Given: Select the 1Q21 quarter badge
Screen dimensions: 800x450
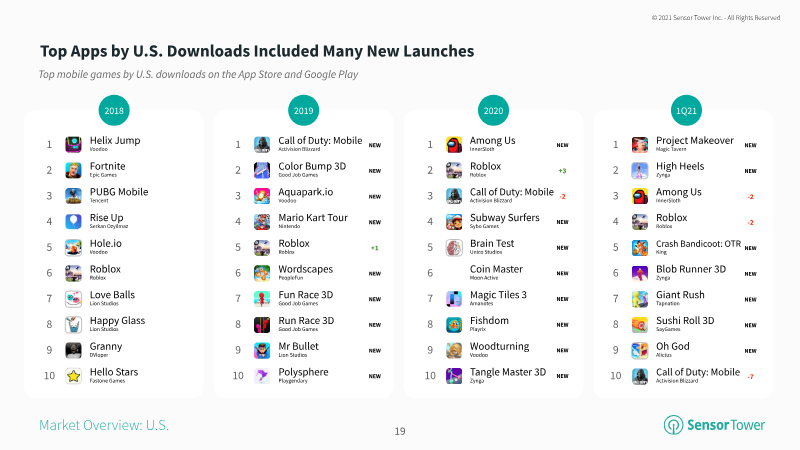Looking at the screenshot, I should (686, 110).
